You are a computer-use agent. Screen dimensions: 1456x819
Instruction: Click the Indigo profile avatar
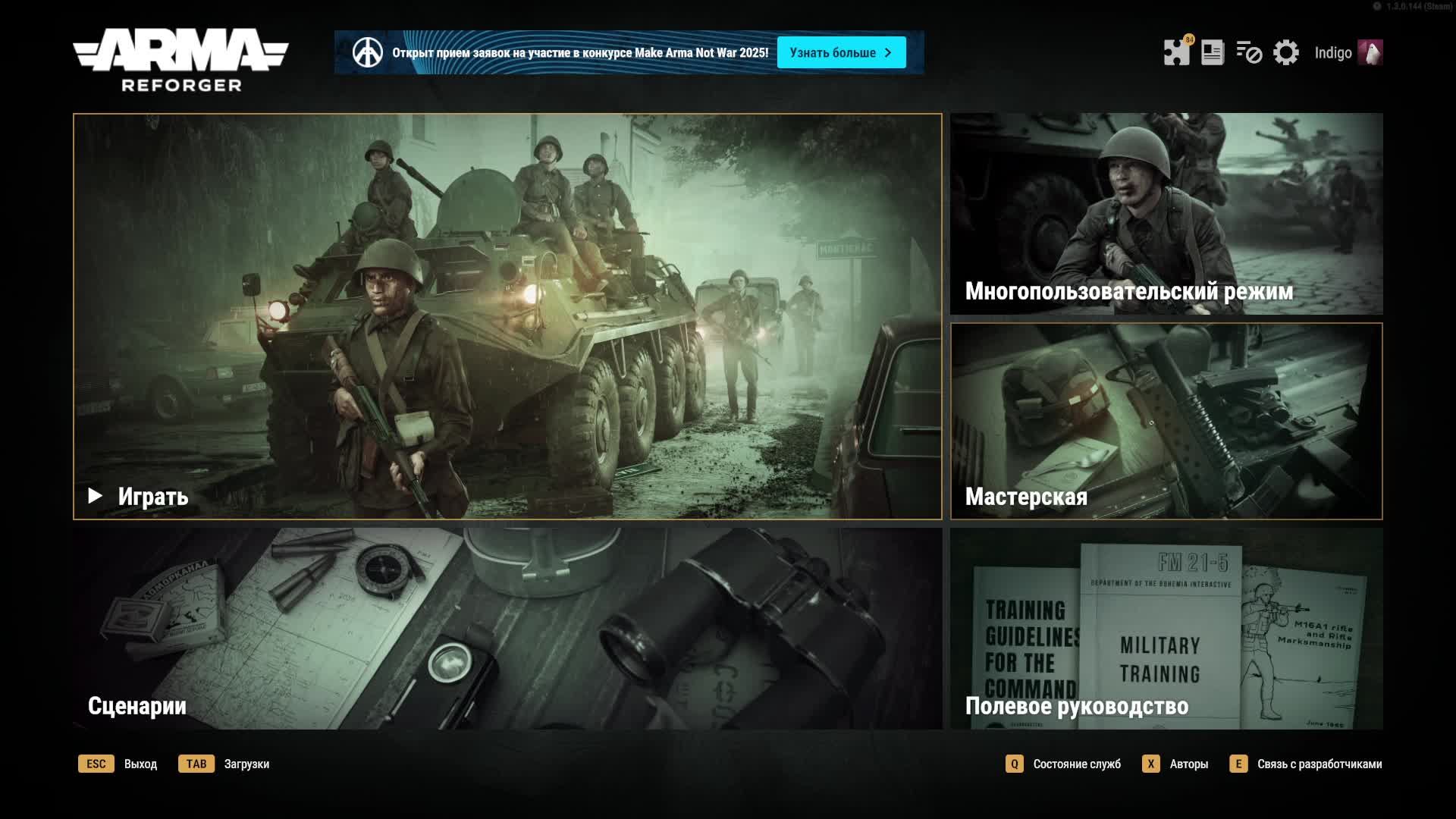(1370, 52)
